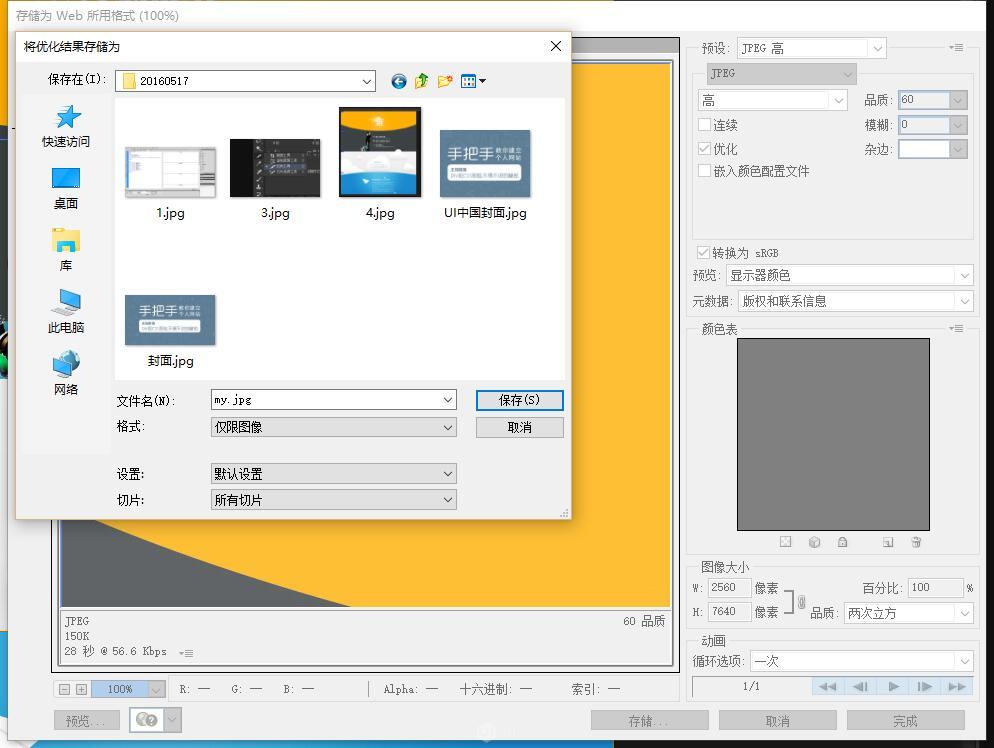
Task: Open Libraries (库) location in sidebar
Action: pyautogui.click(x=66, y=250)
